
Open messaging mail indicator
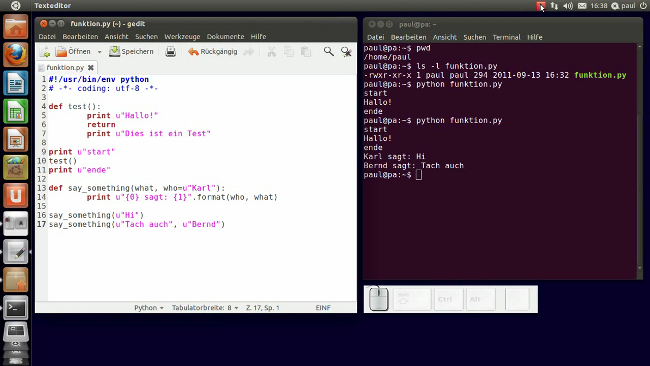582,5
